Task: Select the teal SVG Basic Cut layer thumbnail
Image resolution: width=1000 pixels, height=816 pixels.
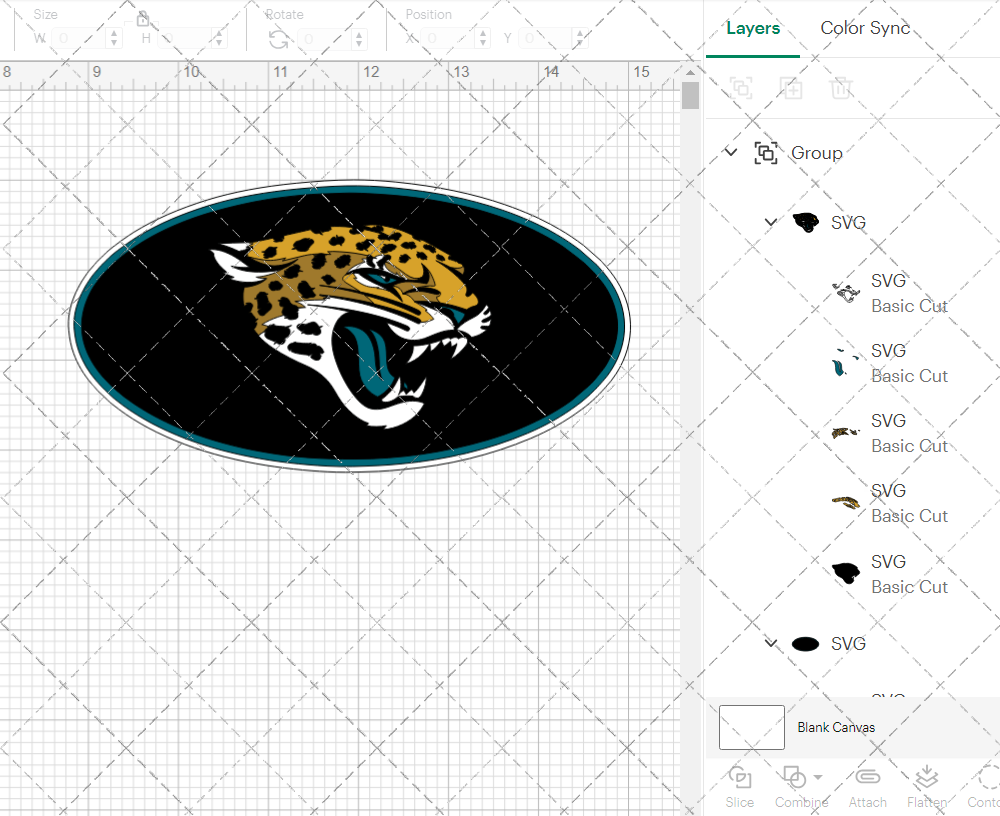Action: click(x=844, y=363)
